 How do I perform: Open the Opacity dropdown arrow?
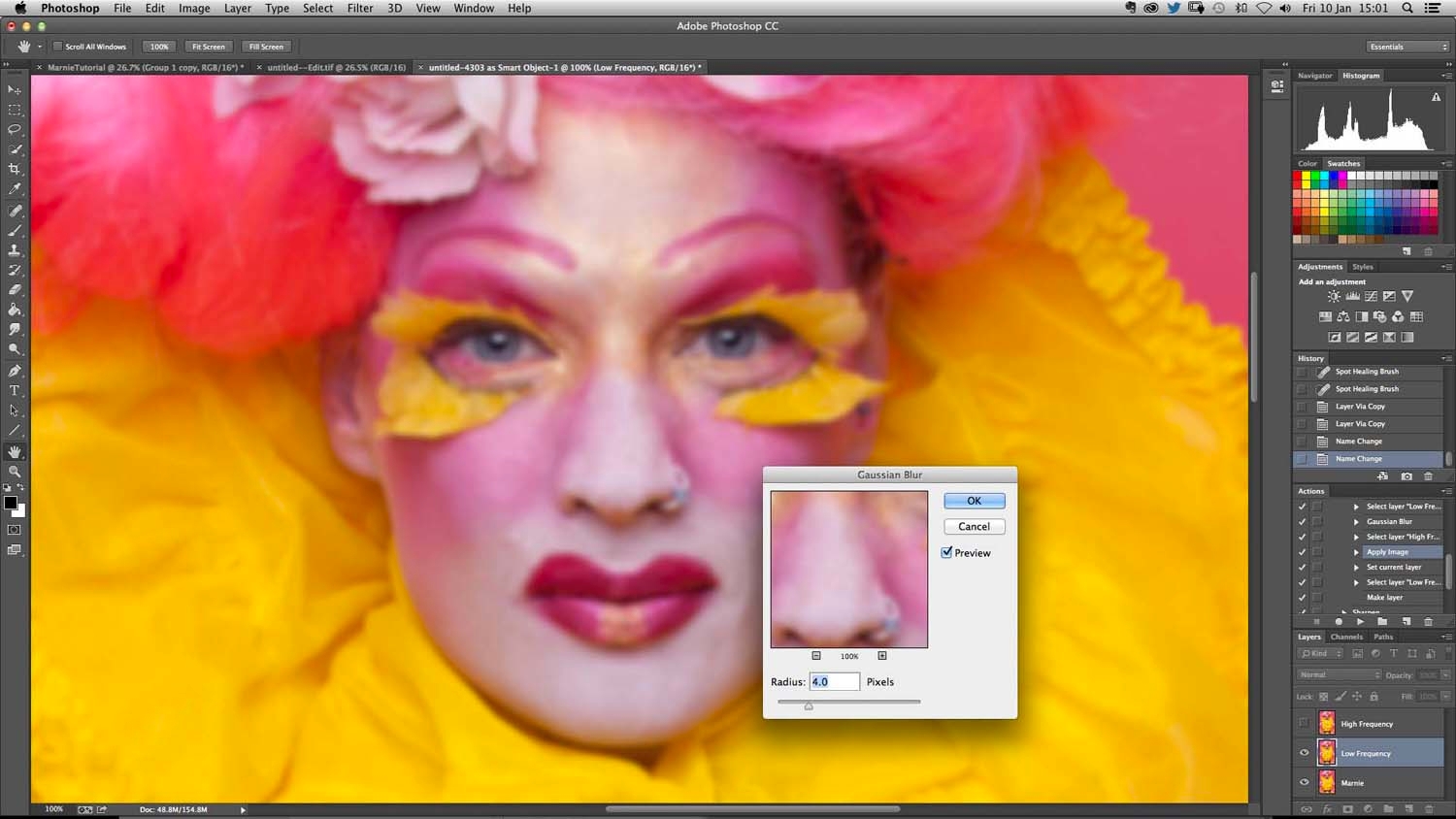1445,674
